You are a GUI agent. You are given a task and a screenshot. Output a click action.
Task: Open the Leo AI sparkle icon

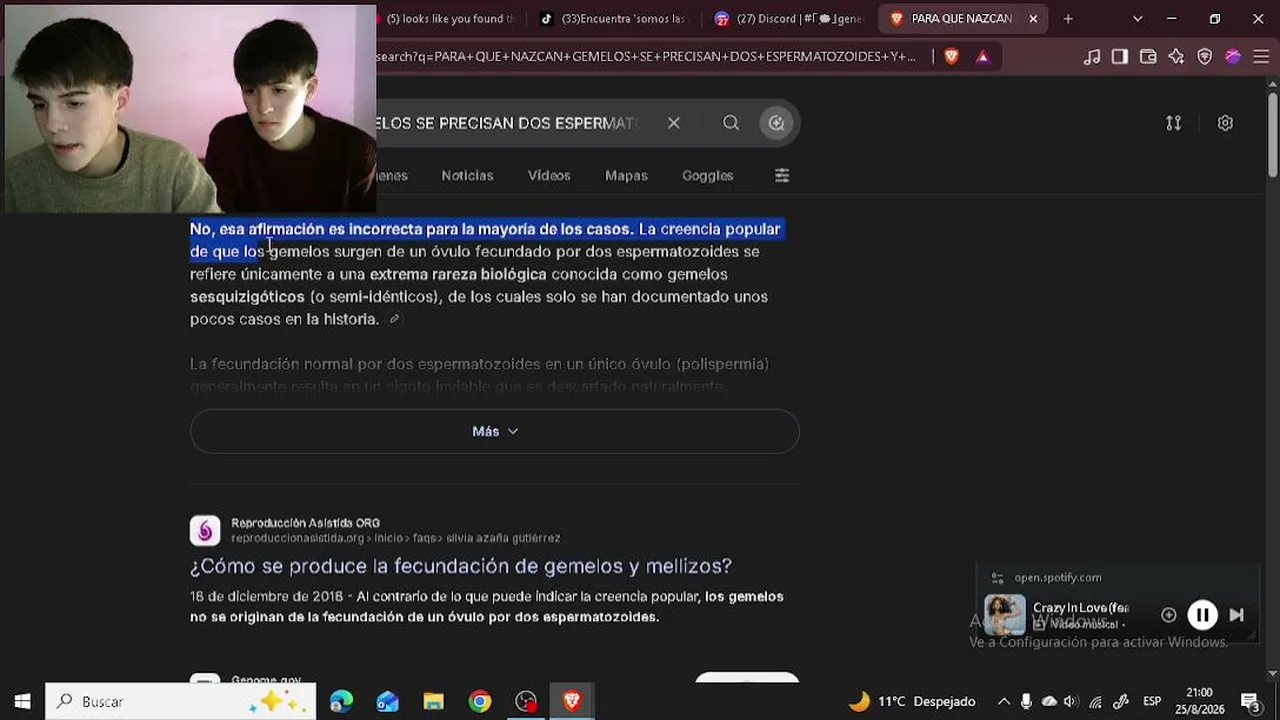tap(1176, 57)
